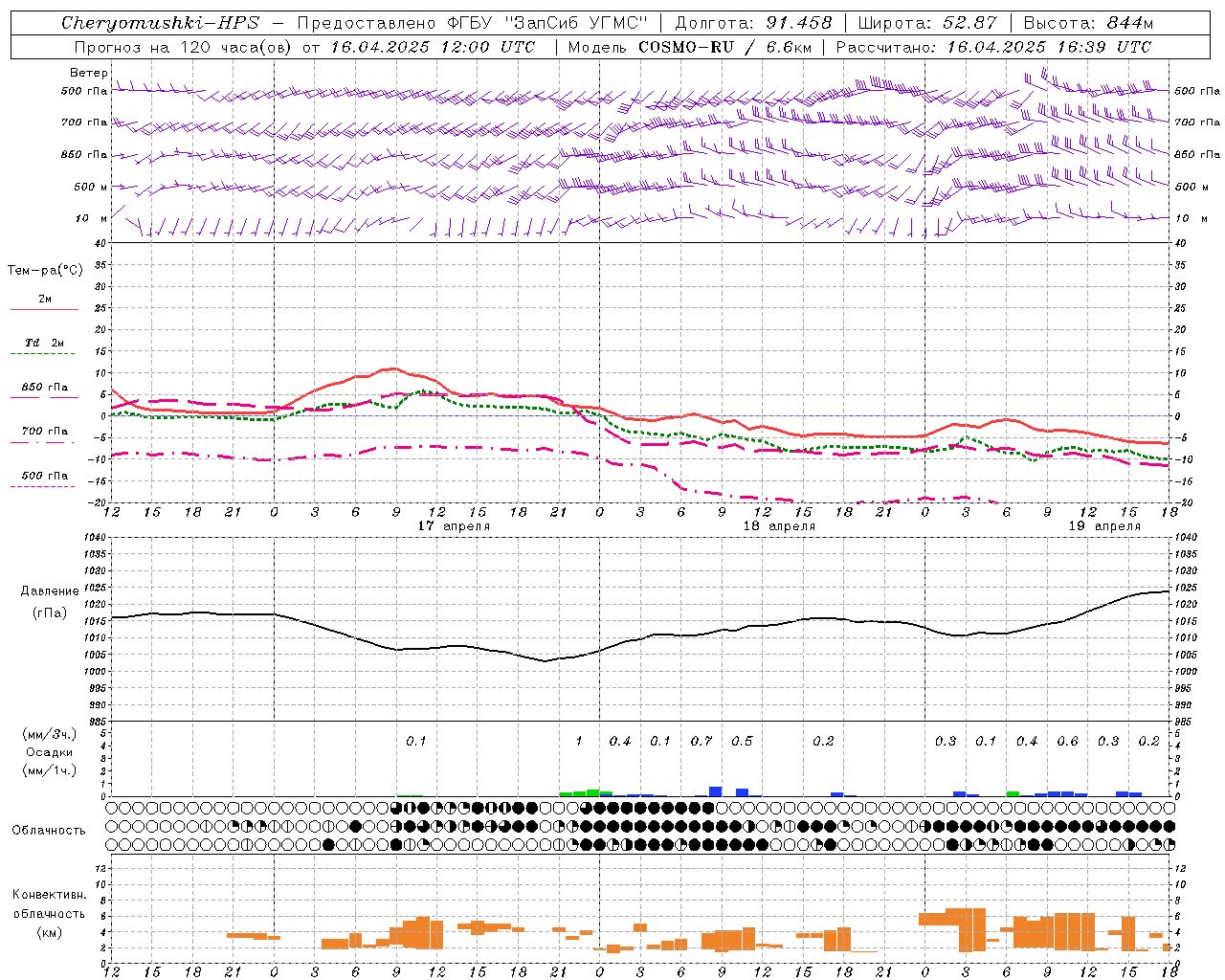Select the "Конвективн." convective cloud label
The width and height of the screenshot is (1225, 980).
pos(49,895)
